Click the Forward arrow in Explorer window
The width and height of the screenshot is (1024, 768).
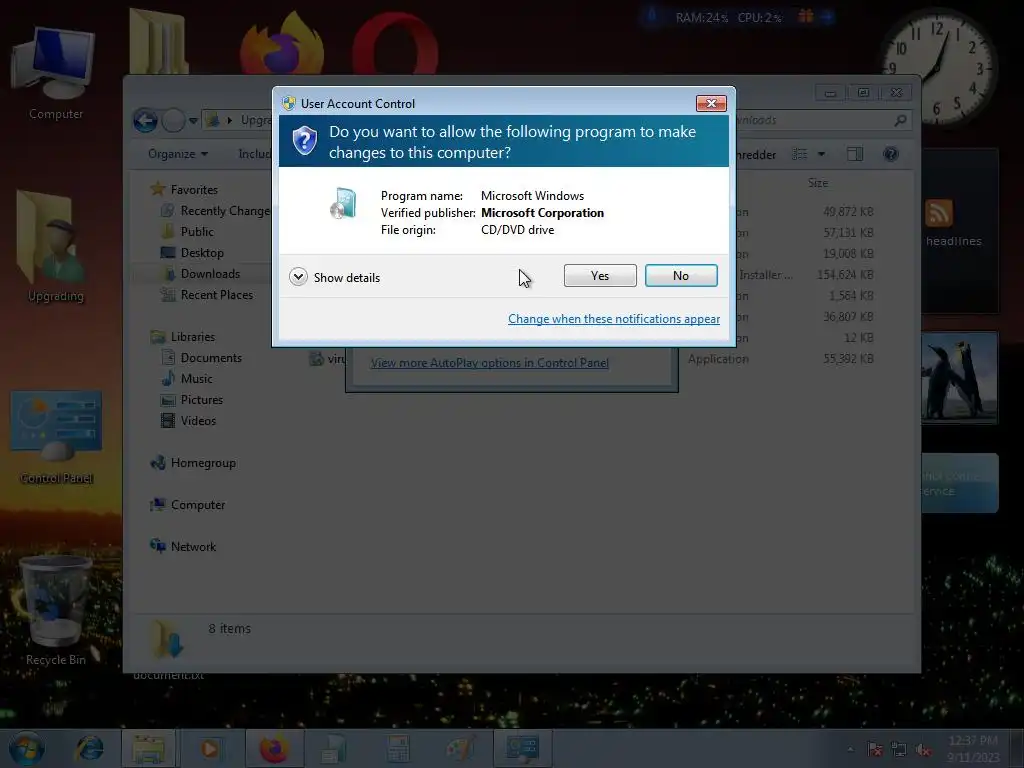(173, 121)
